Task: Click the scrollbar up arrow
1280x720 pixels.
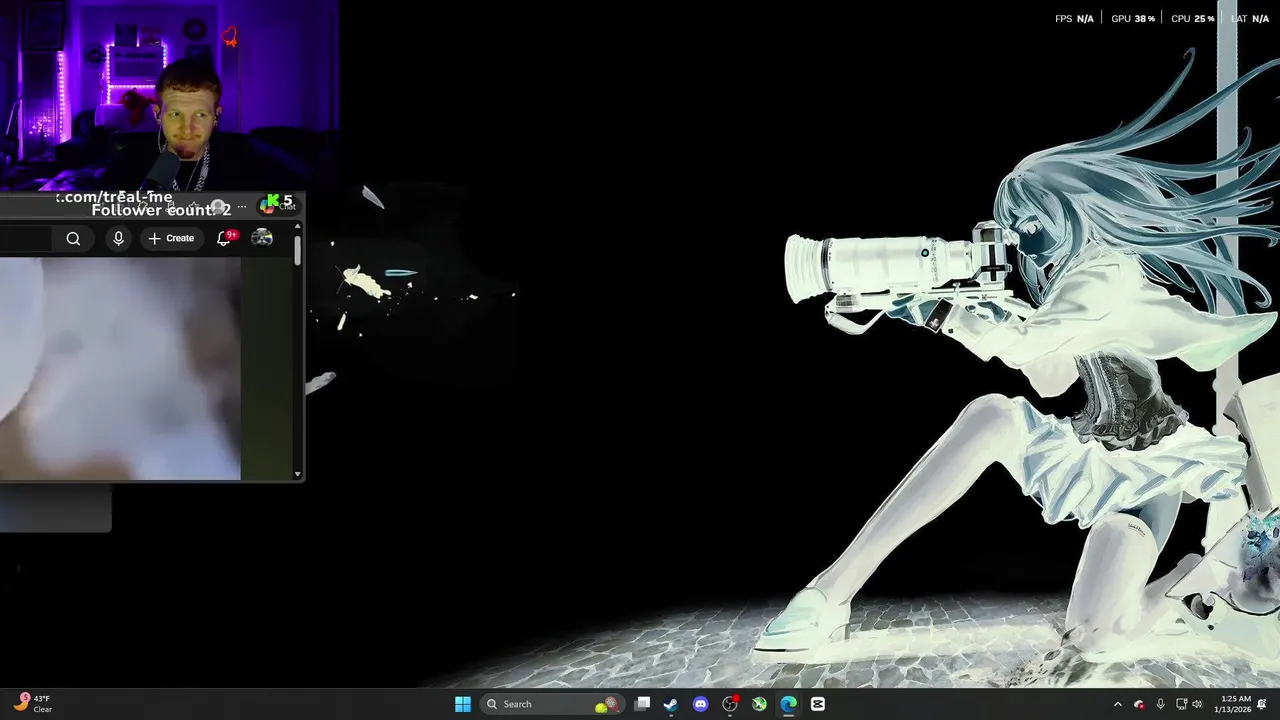Action: (298, 227)
